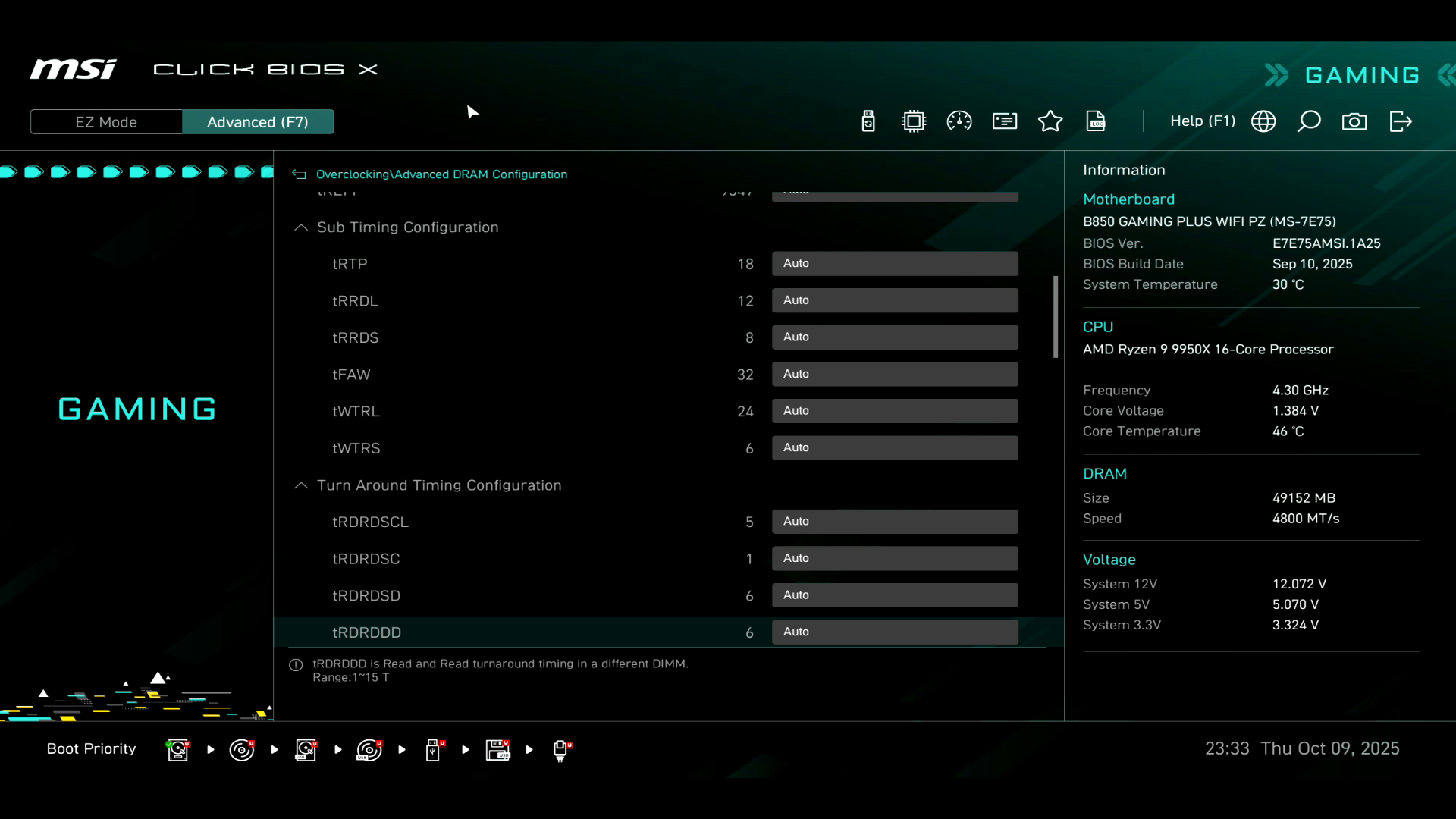Screen dimensions: 1456x819
Task: Open the M-Flash USB update icon
Action: coord(868,121)
